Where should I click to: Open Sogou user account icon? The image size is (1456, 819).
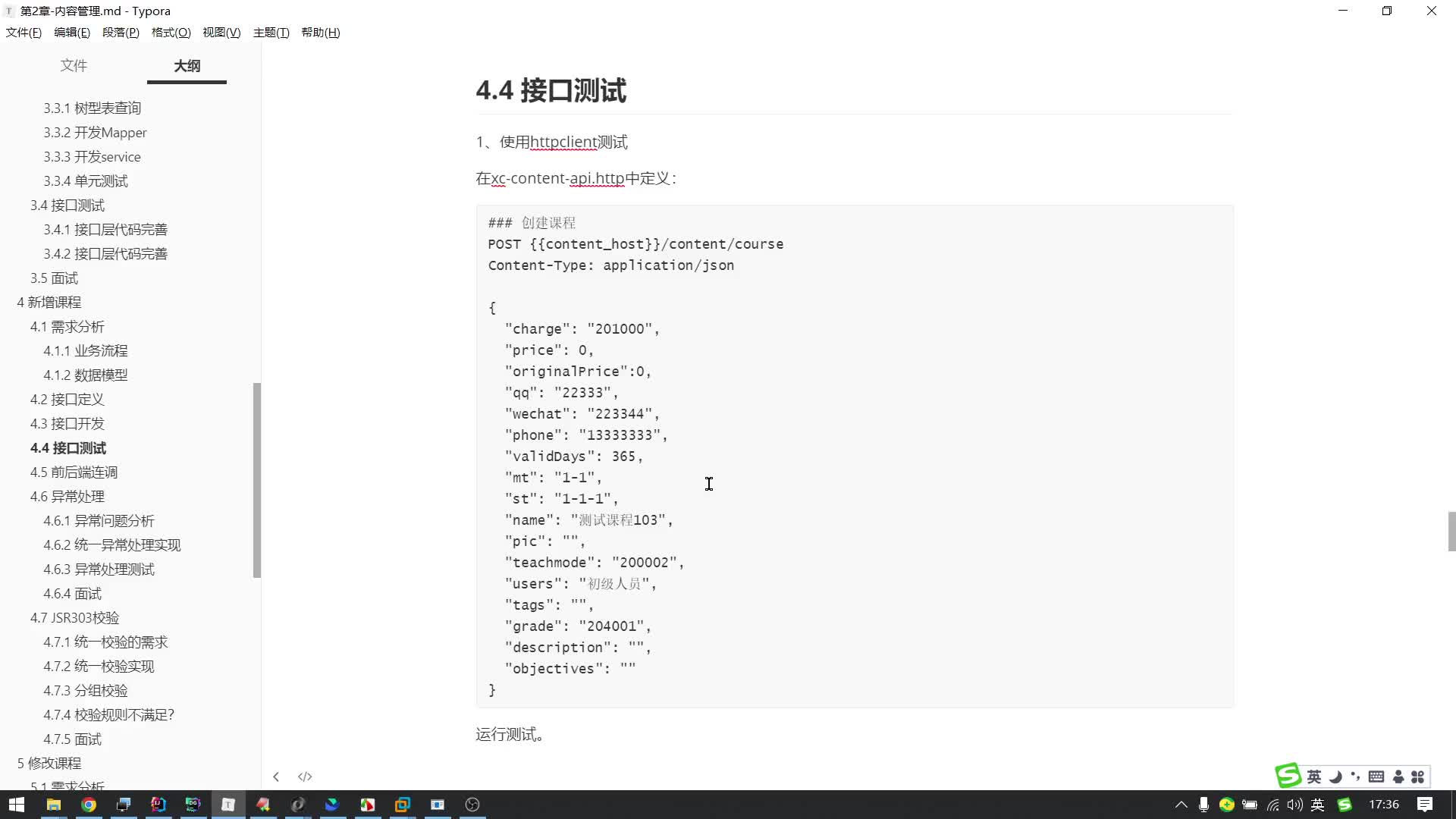click(x=1398, y=777)
